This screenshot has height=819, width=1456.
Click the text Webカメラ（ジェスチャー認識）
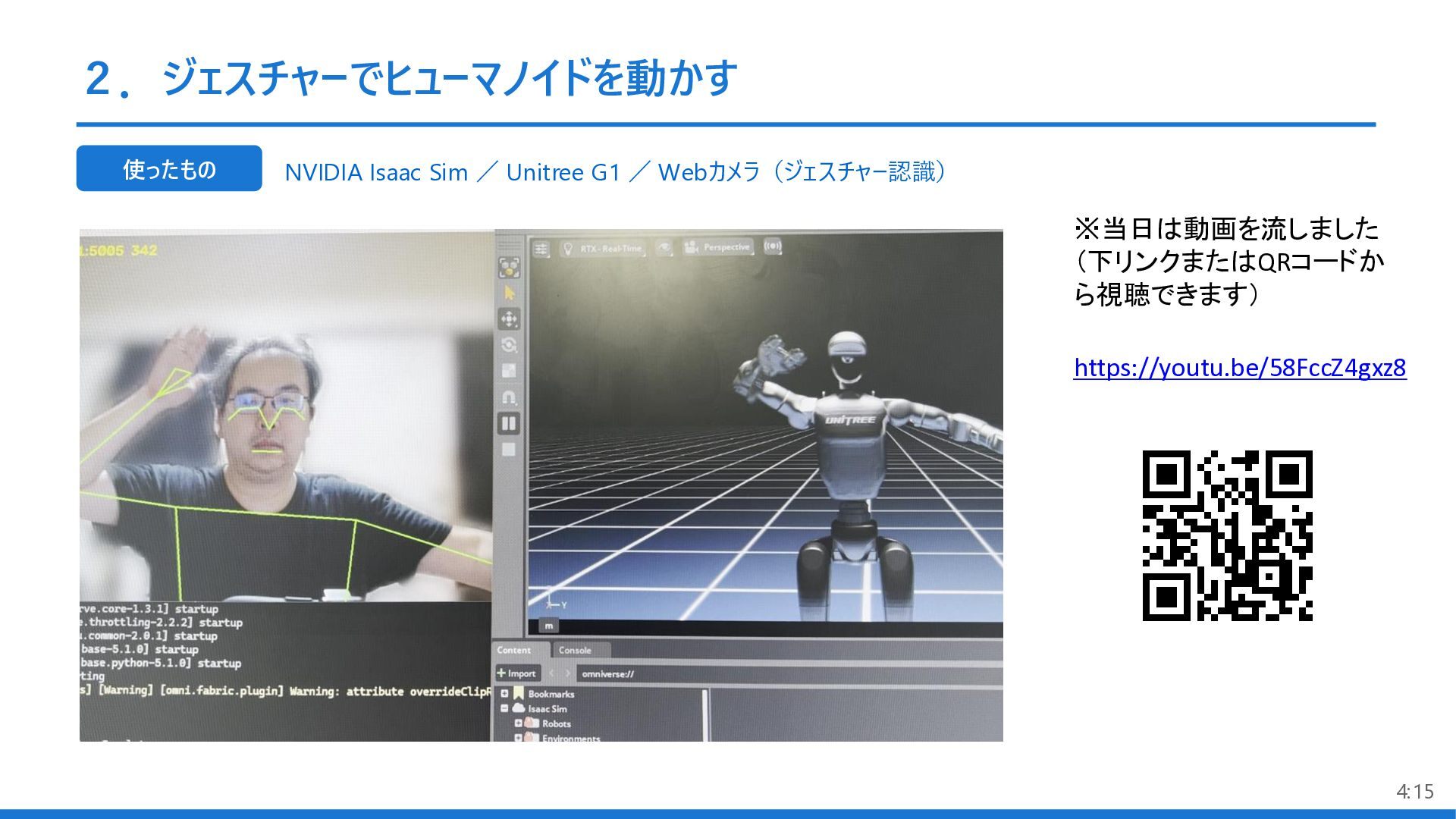point(804,172)
